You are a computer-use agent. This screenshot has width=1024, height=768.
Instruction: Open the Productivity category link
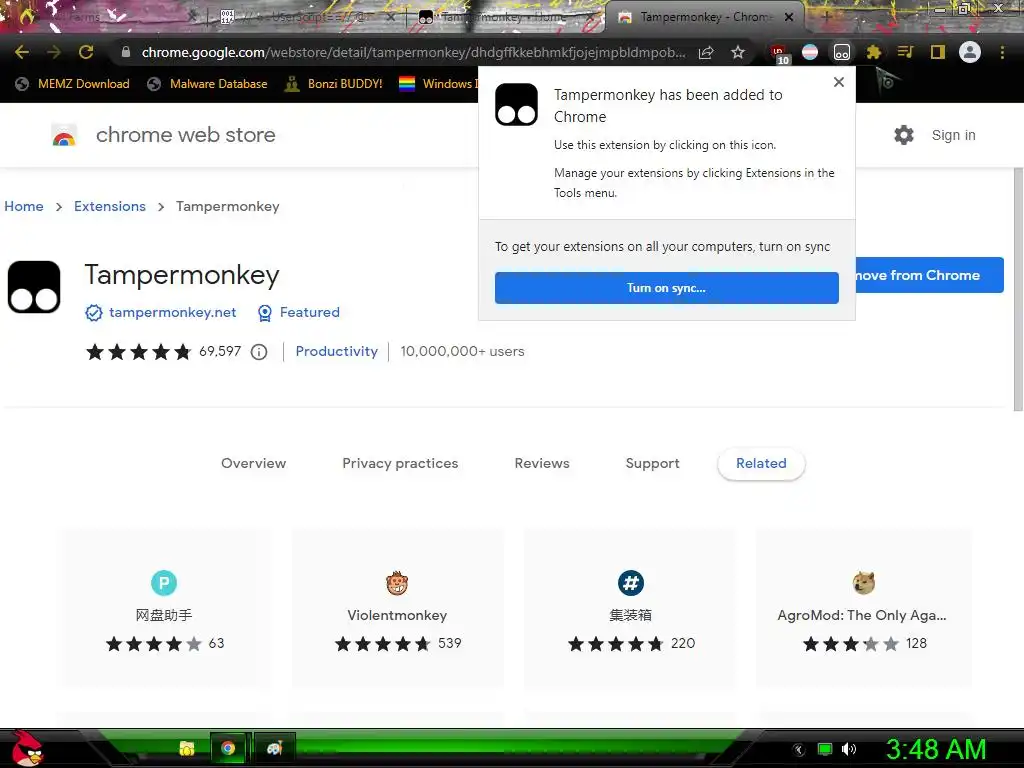pyautogui.click(x=337, y=351)
